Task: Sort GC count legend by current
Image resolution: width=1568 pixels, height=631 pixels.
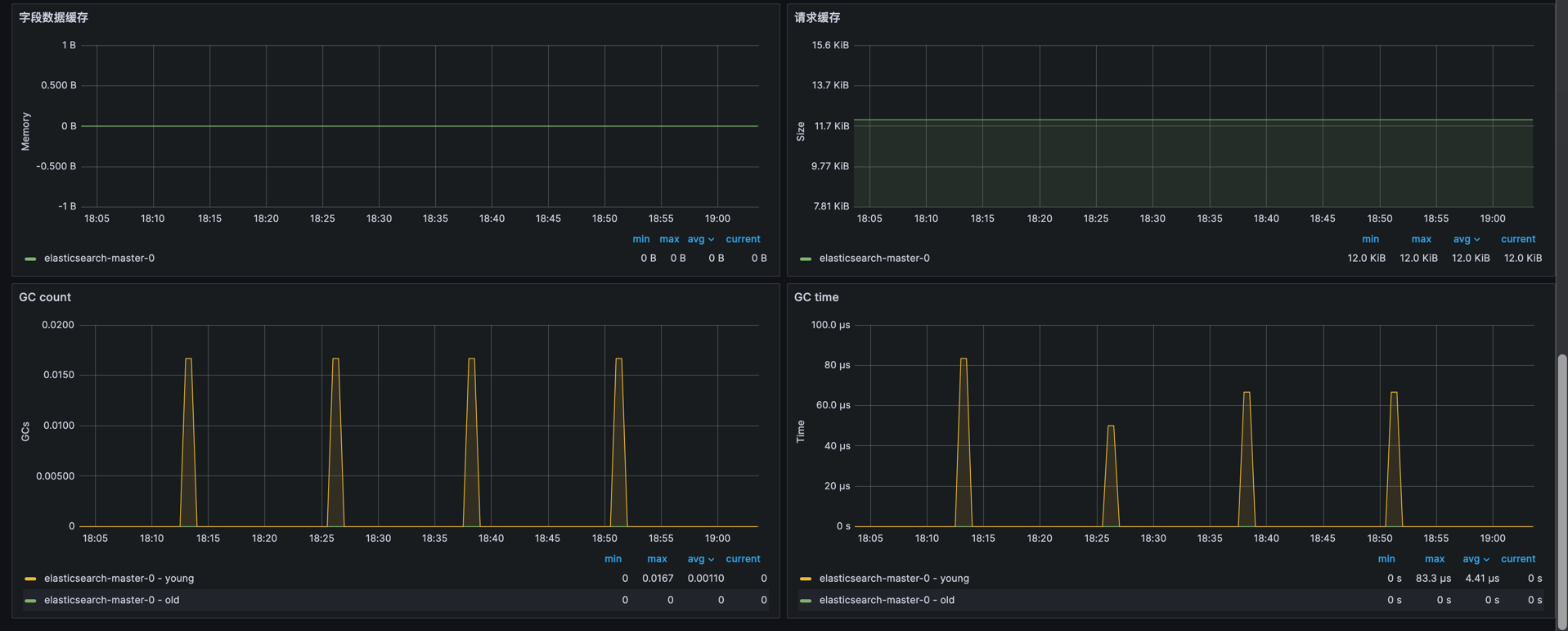Action: (x=743, y=559)
